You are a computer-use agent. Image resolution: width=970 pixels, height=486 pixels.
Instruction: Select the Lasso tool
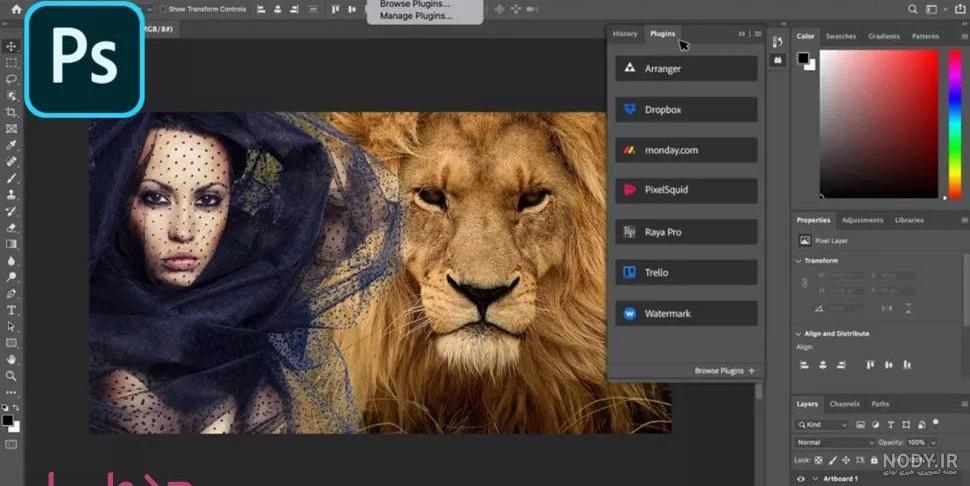(x=11, y=79)
